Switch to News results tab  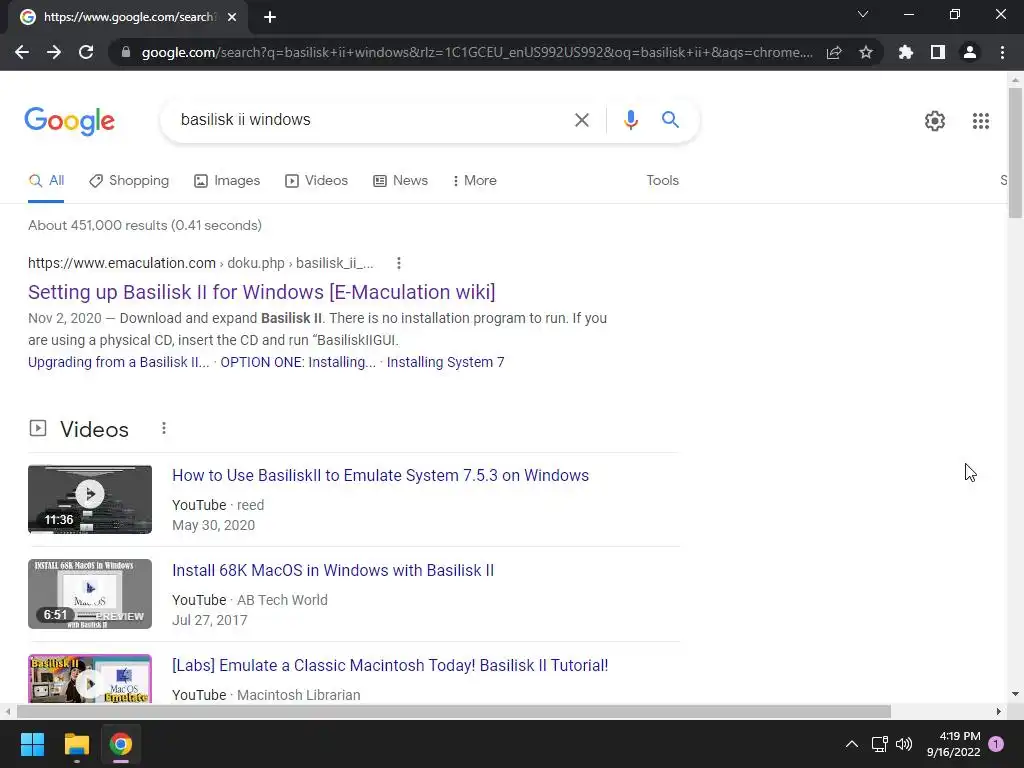(400, 181)
